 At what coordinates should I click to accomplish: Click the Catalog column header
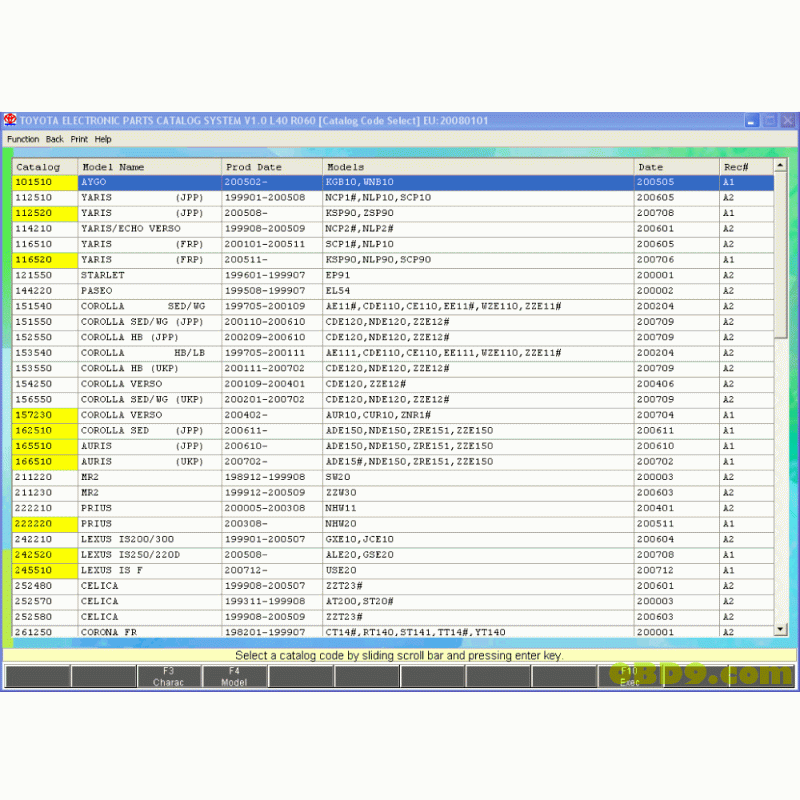(x=44, y=167)
